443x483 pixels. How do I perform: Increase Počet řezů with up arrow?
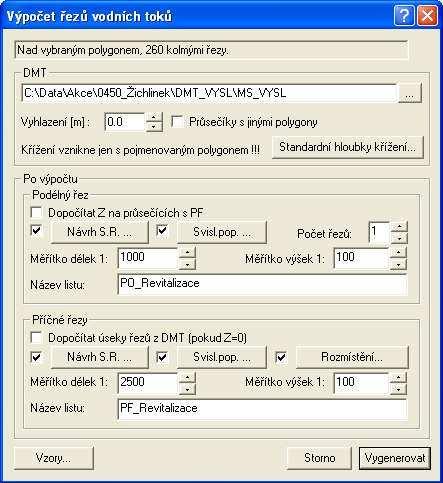(399, 227)
